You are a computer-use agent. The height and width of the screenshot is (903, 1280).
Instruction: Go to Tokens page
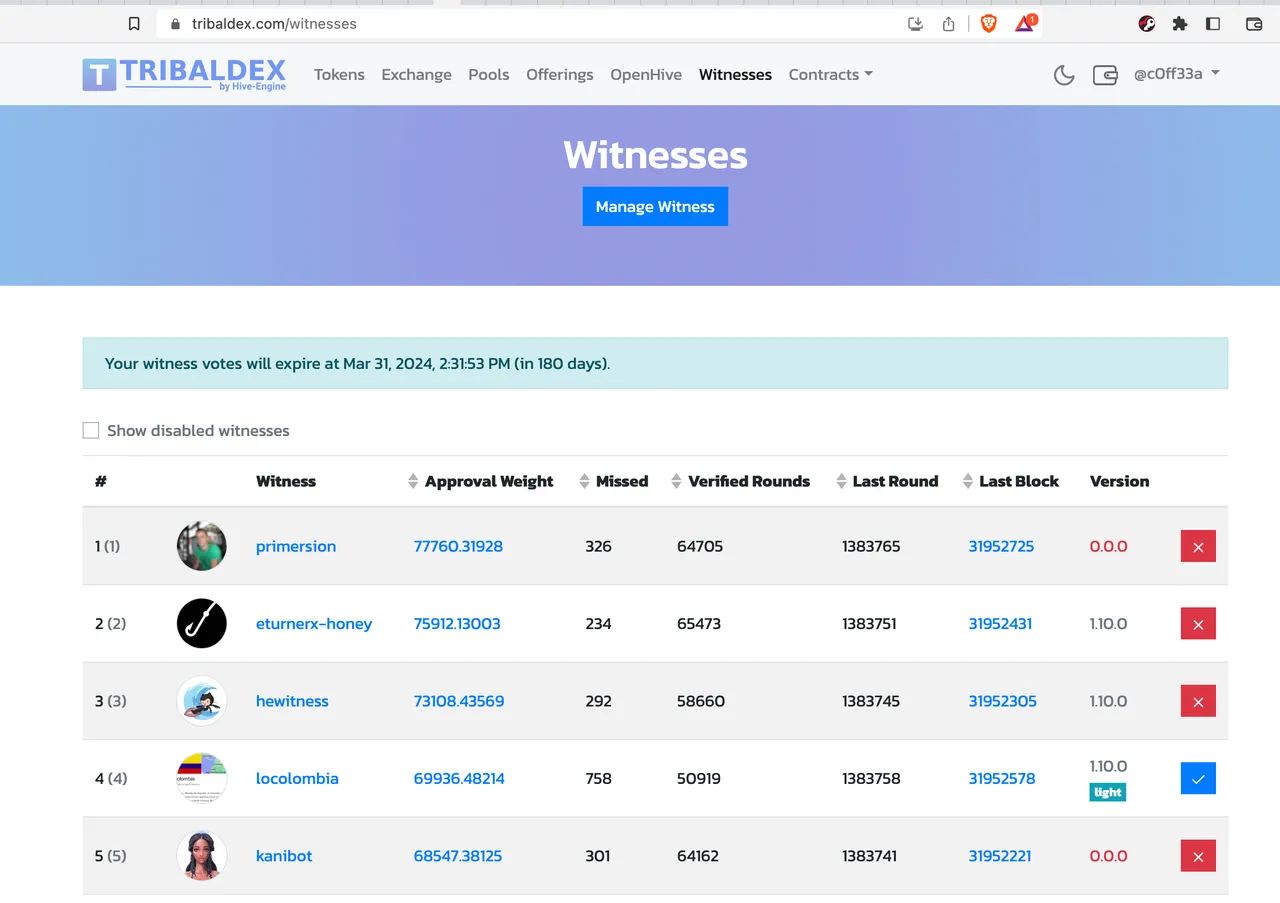(x=339, y=75)
